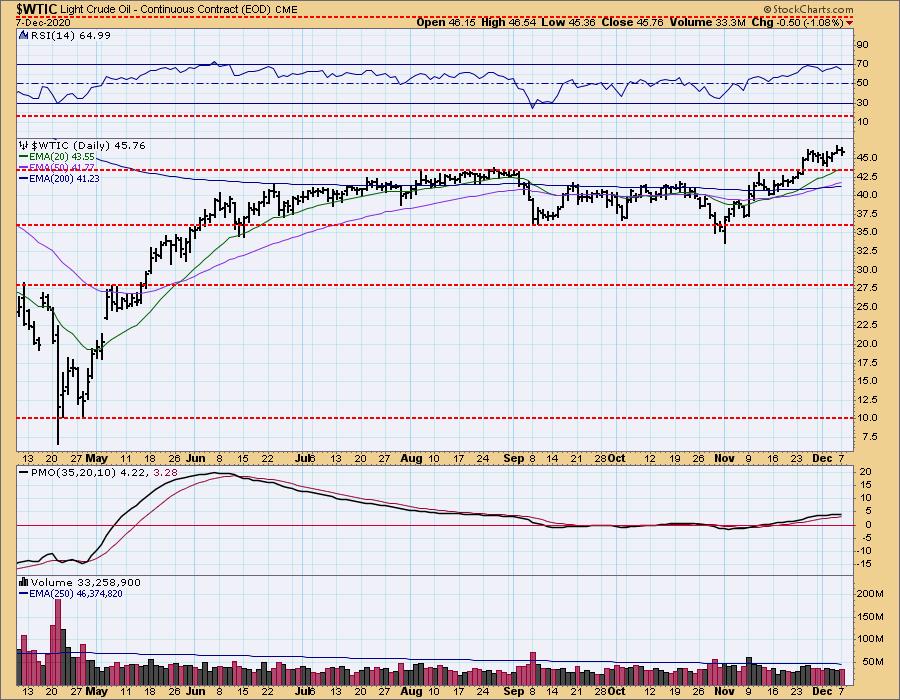900x700 pixels.
Task: Click the red down-arrow change indicator
Action: 849,23
